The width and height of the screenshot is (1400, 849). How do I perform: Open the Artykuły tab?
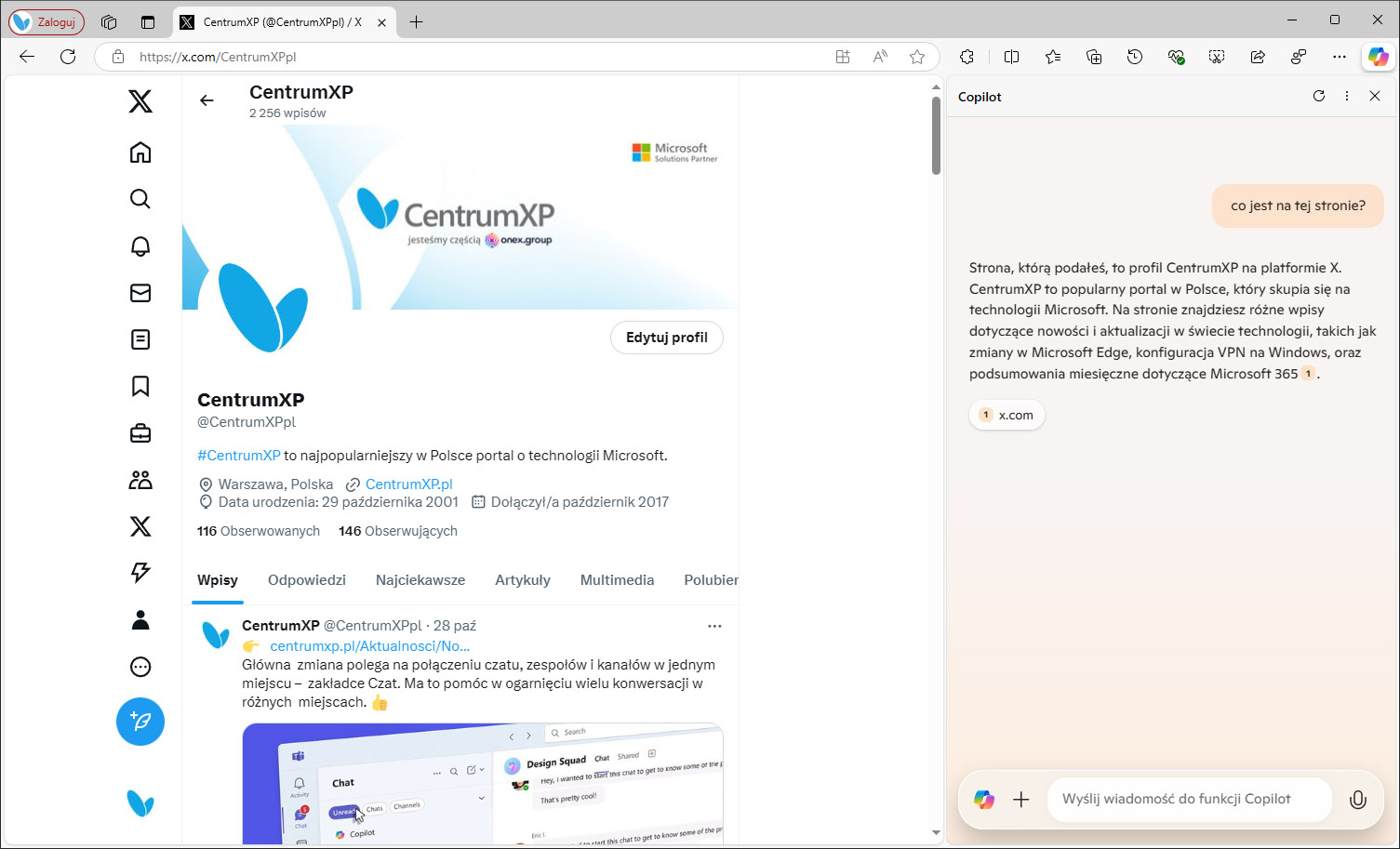[523, 580]
